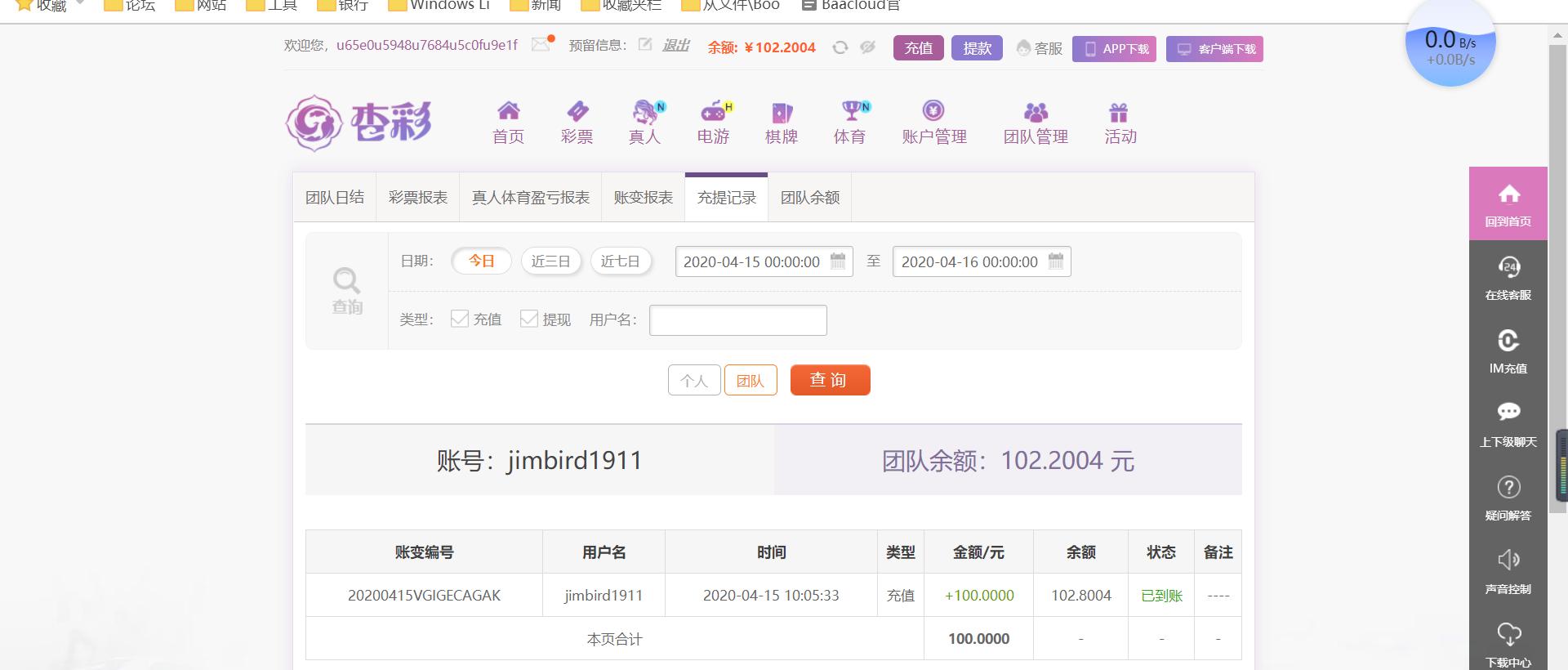Hide balance with the eye icon
1568x670 pixels.
(867, 47)
